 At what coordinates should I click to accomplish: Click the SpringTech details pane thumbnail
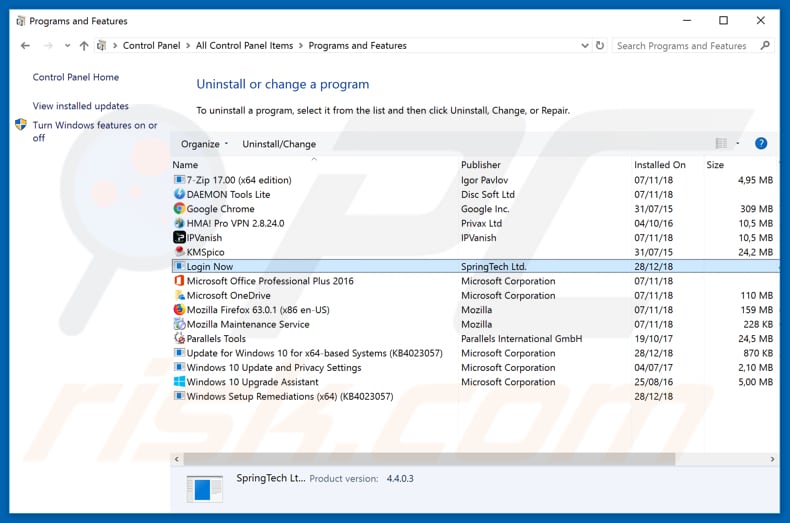coord(204,489)
